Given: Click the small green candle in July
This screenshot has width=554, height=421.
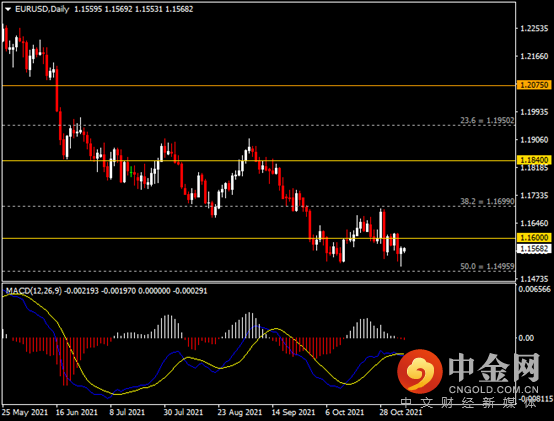Looking at the screenshot, I should 131,172.
